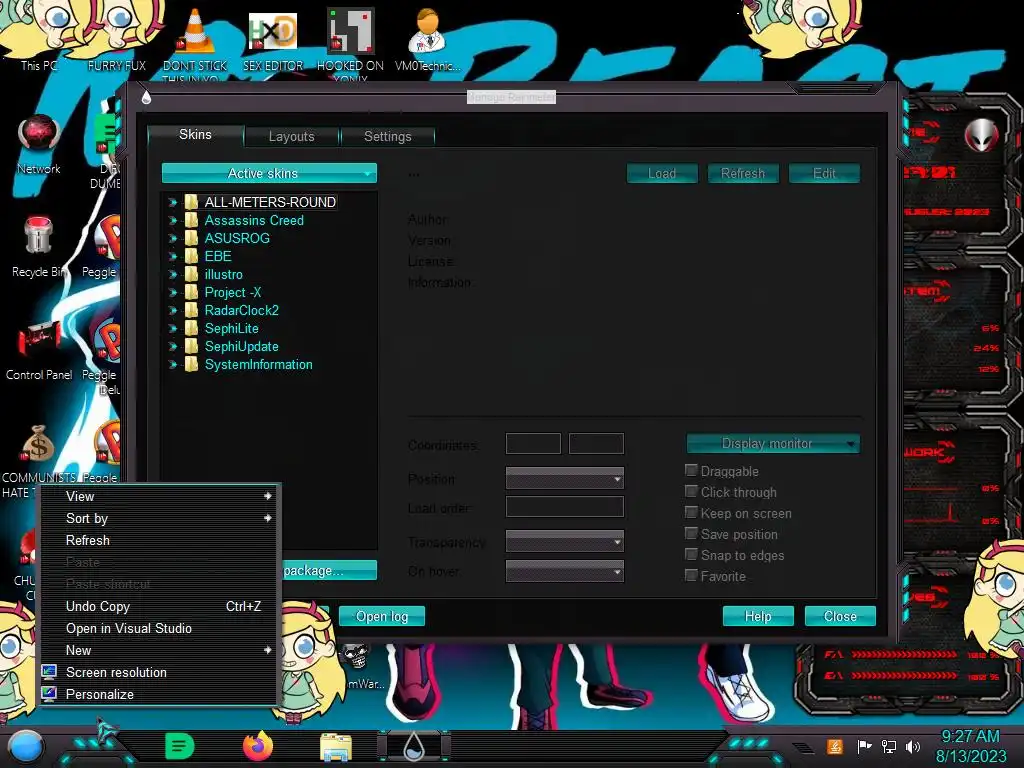Viewport: 1024px width, 768px height.
Task: Toggle the Favorite checkbox
Action: click(x=691, y=575)
